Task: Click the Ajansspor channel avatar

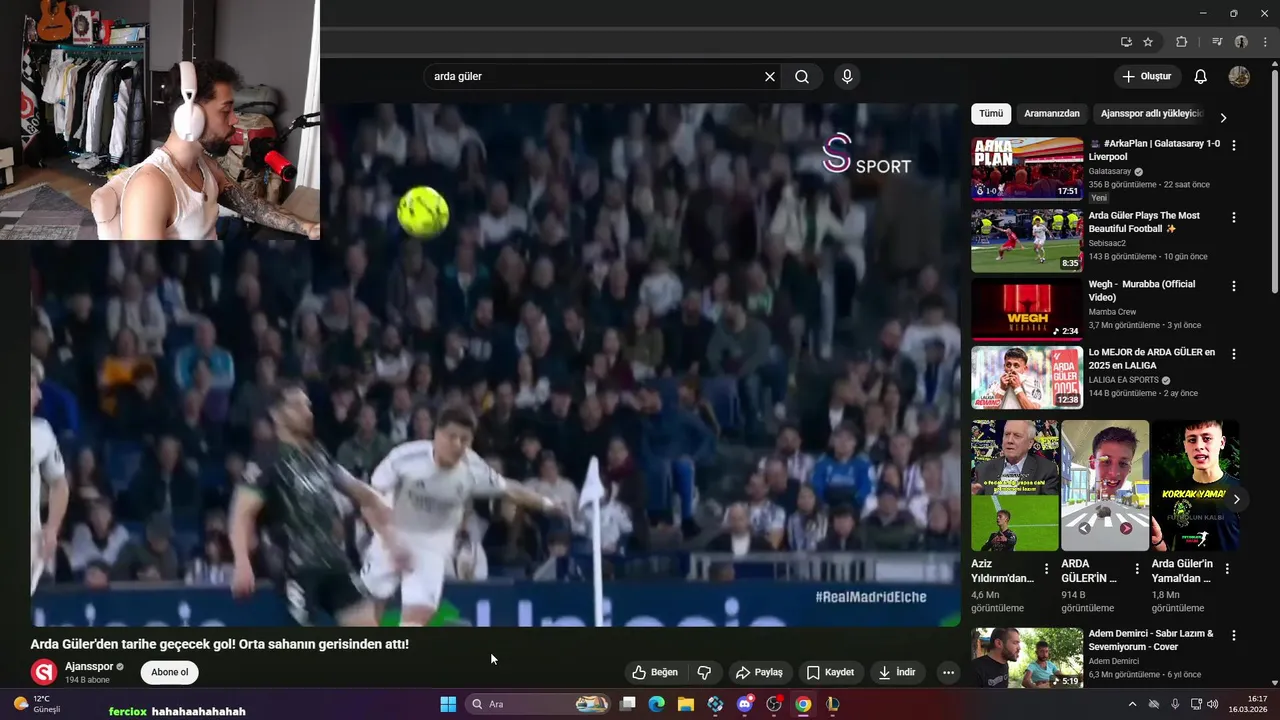Action: coord(43,672)
